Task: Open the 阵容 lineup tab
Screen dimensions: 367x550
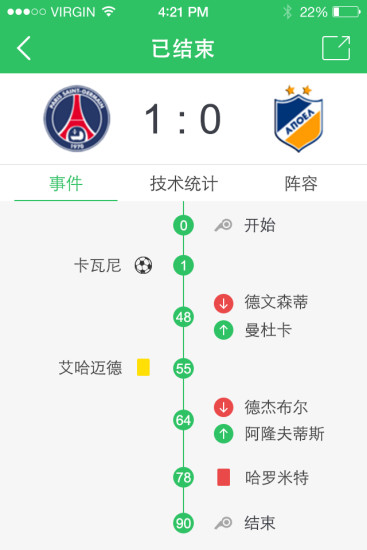Action: coord(301,183)
